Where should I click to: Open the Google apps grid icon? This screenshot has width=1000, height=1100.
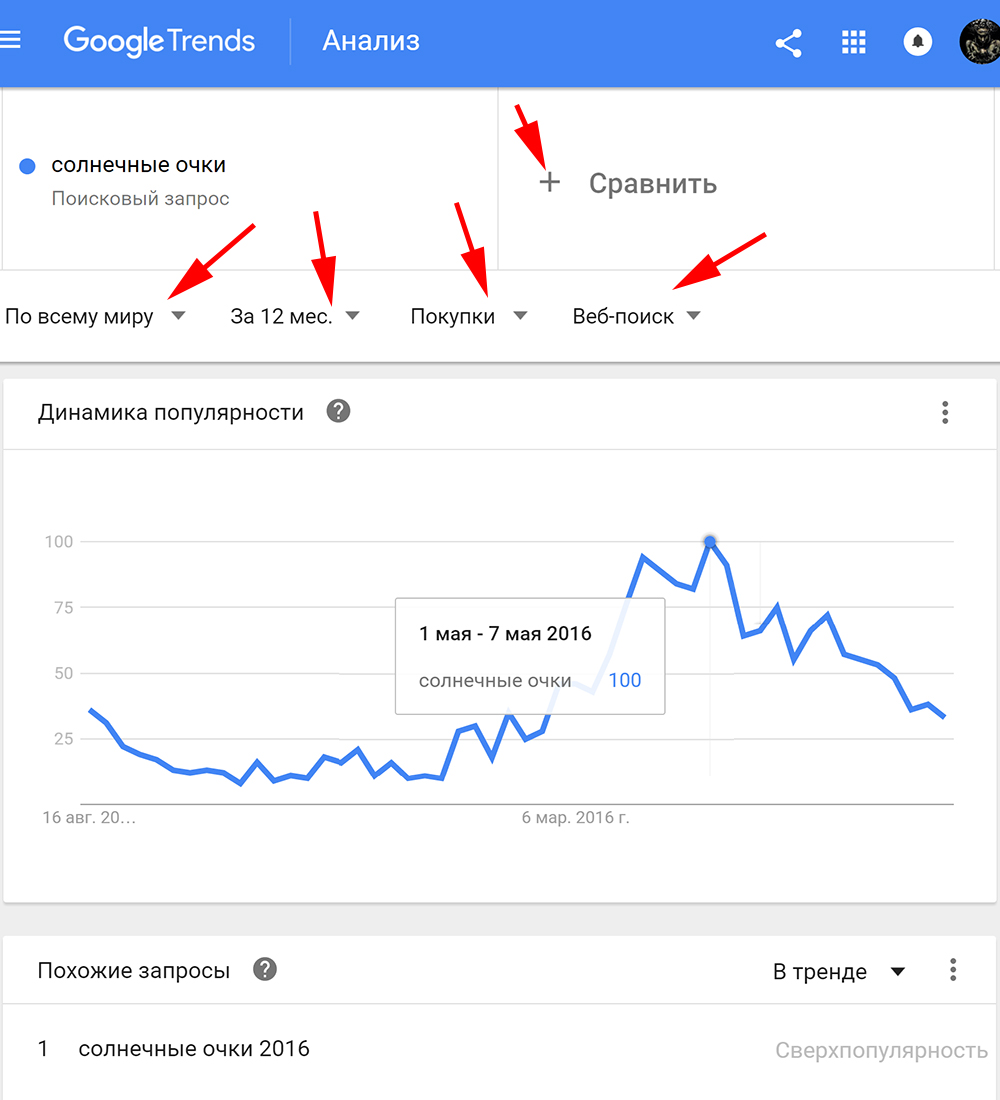tap(853, 42)
